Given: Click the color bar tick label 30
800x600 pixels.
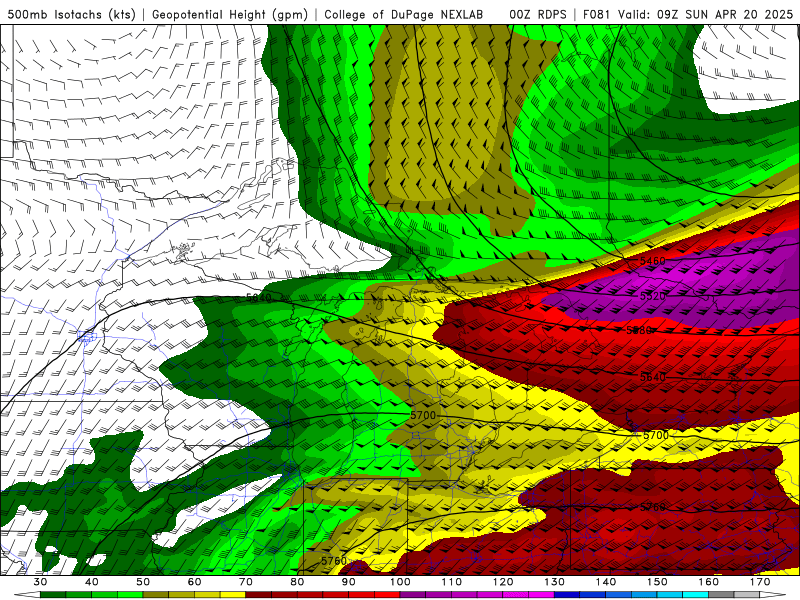Looking at the screenshot, I should [40, 582].
